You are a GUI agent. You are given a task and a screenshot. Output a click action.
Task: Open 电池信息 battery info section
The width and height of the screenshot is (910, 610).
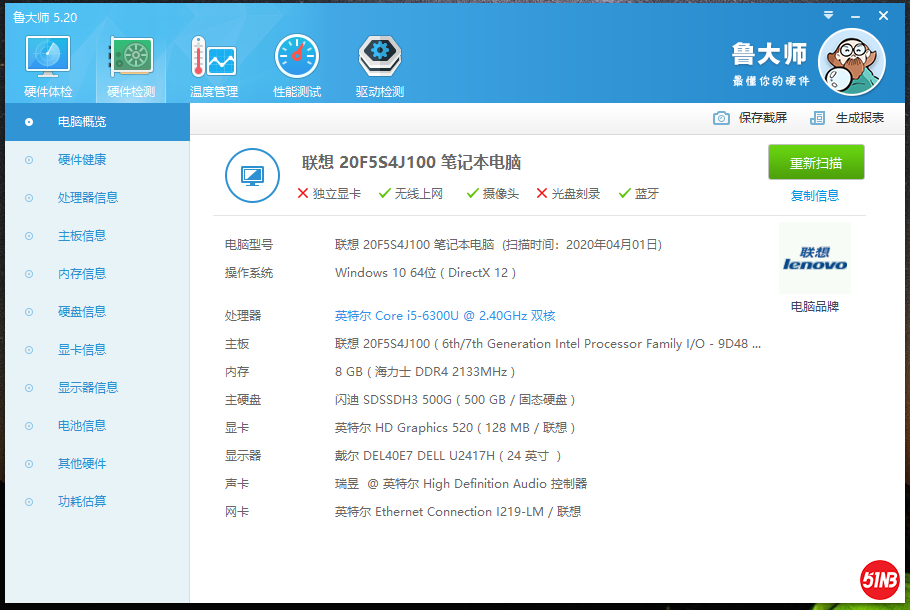pyautogui.click(x=82, y=426)
